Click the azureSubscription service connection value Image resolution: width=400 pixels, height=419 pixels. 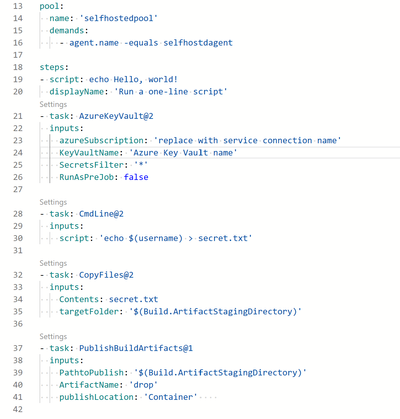click(247, 140)
